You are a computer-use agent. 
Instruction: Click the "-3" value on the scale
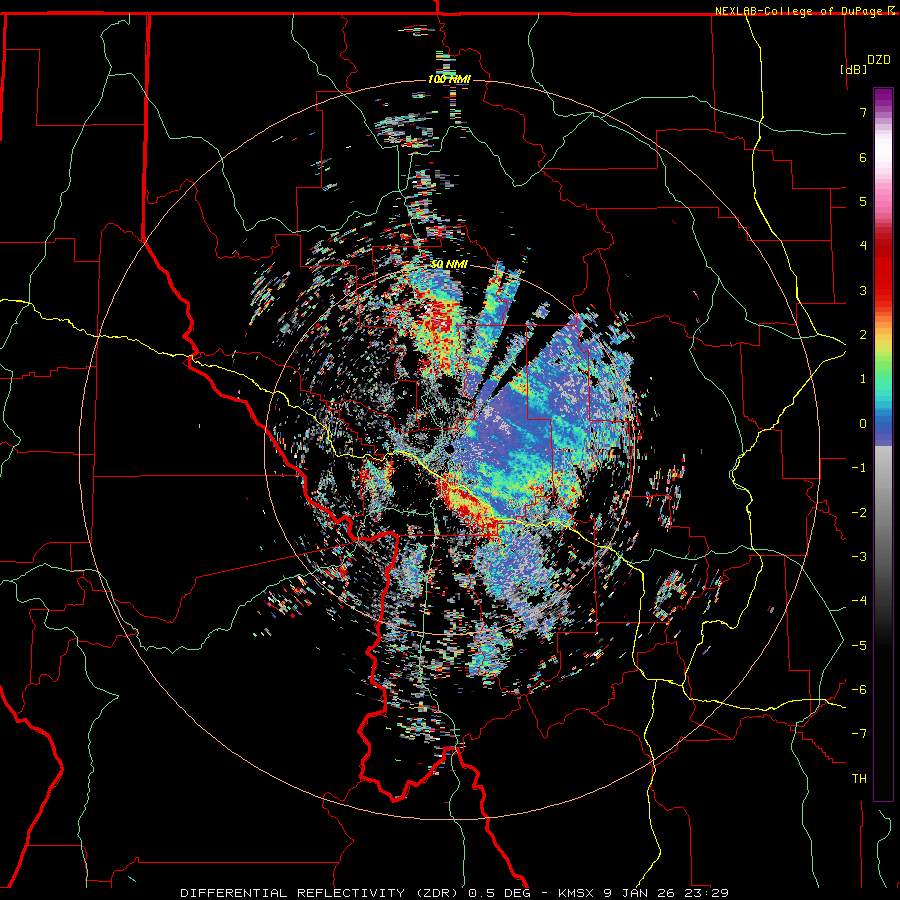[x=859, y=557]
